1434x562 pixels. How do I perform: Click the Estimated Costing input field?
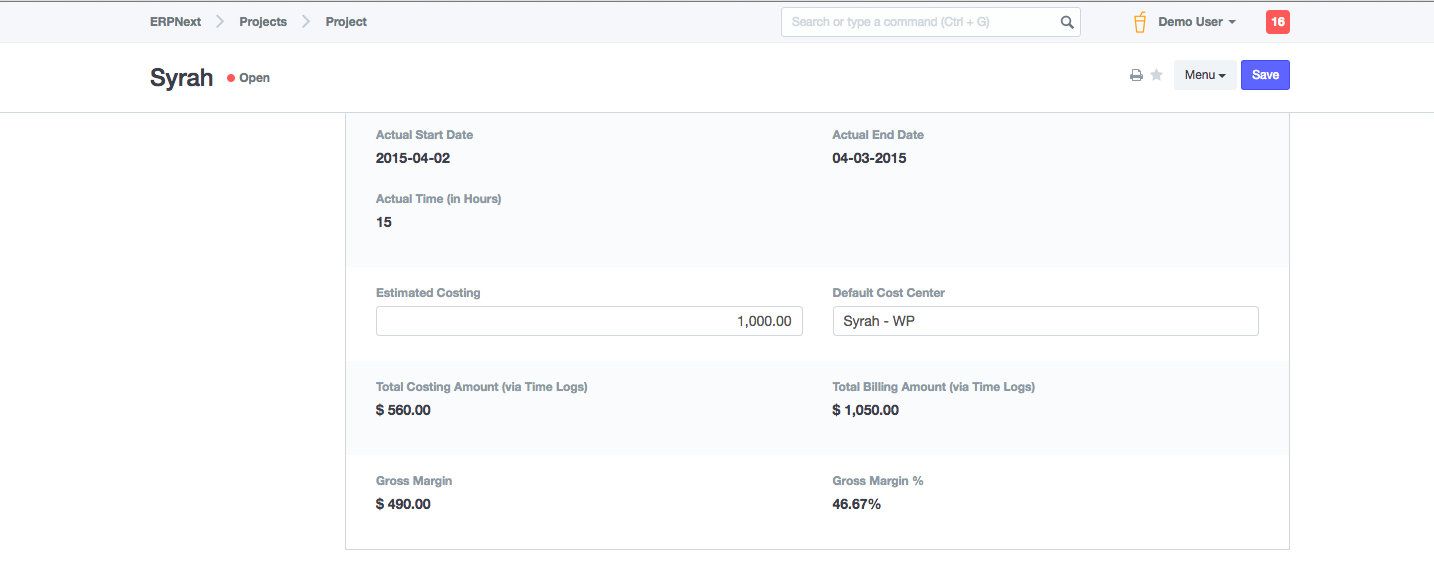click(x=589, y=321)
